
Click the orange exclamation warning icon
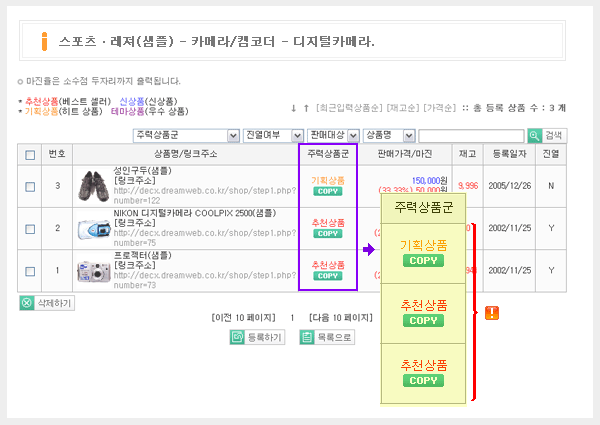click(x=491, y=313)
